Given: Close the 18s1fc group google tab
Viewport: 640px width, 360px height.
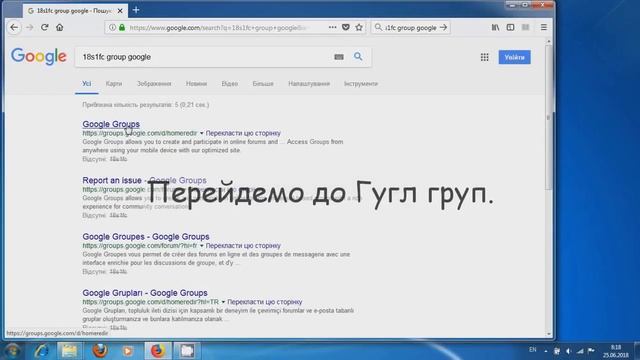Looking at the screenshot, I should pos(120,11).
